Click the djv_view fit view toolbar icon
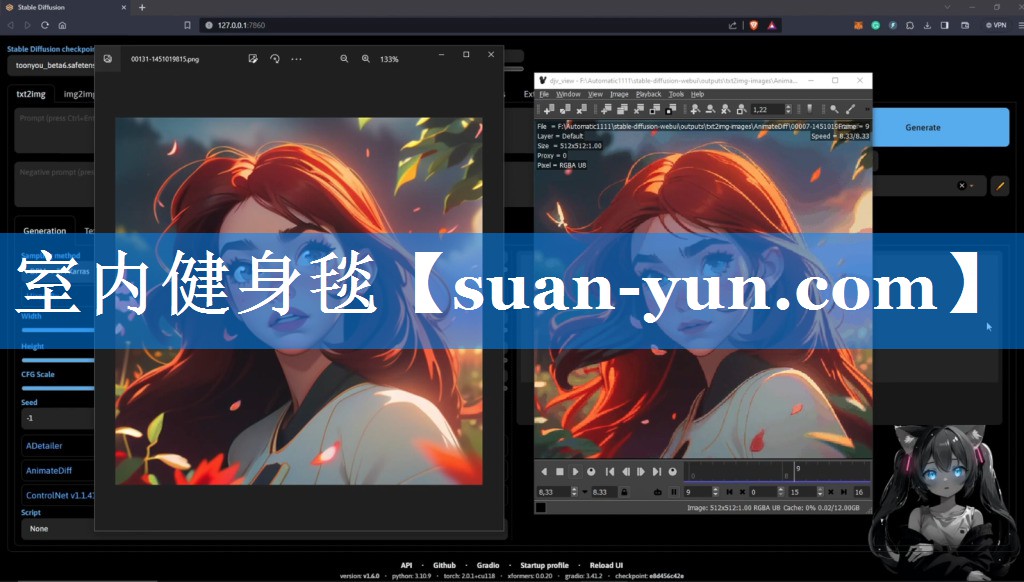This screenshot has height=582, width=1024. [x=741, y=109]
